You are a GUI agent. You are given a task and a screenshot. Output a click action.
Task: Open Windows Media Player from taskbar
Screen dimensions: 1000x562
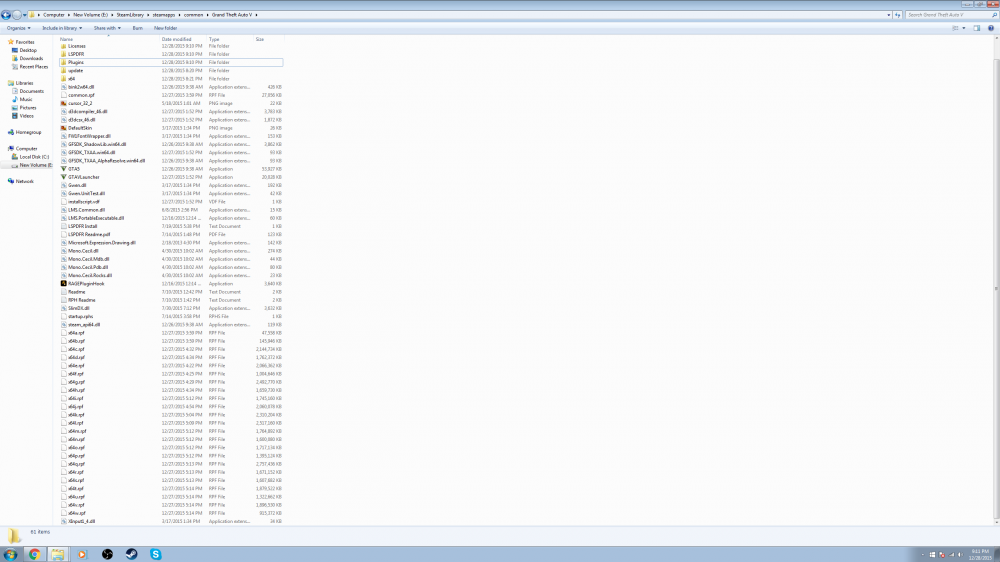pyautogui.click(x=82, y=554)
